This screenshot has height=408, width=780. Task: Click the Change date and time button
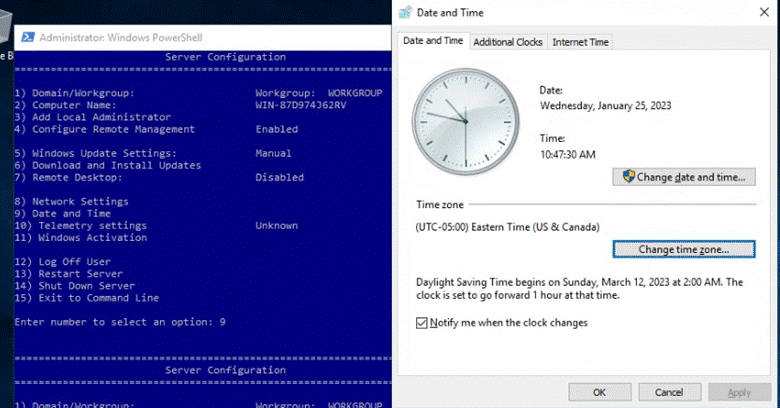click(x=684, y=177)
